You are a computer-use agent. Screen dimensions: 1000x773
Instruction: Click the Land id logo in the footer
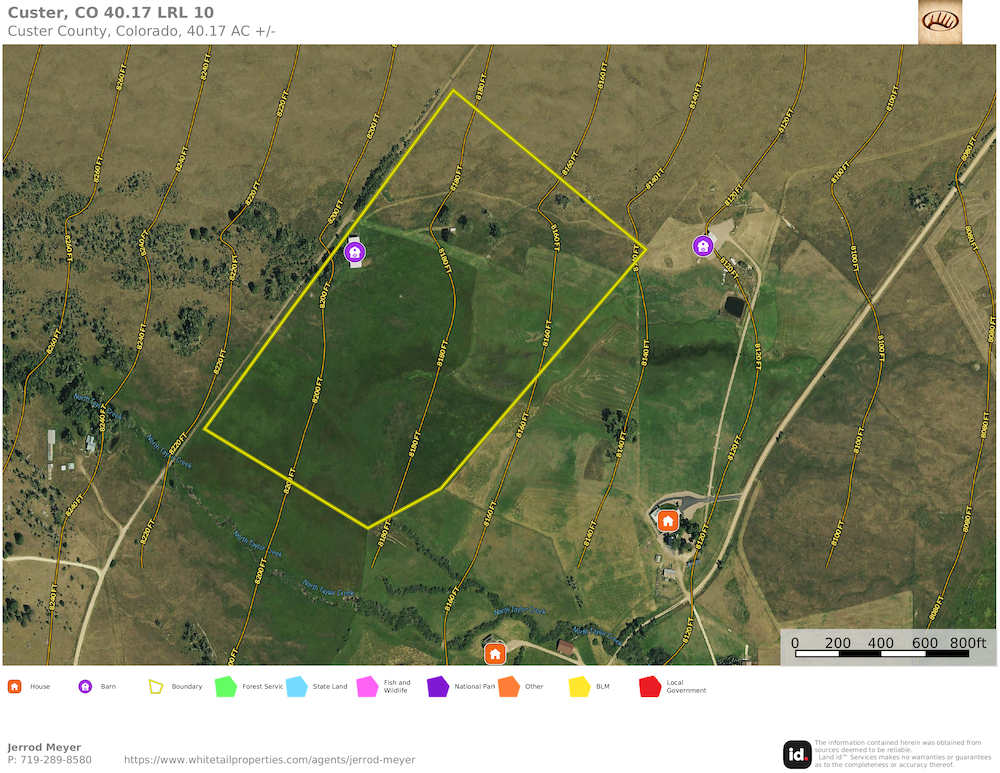tap(797, 754)
